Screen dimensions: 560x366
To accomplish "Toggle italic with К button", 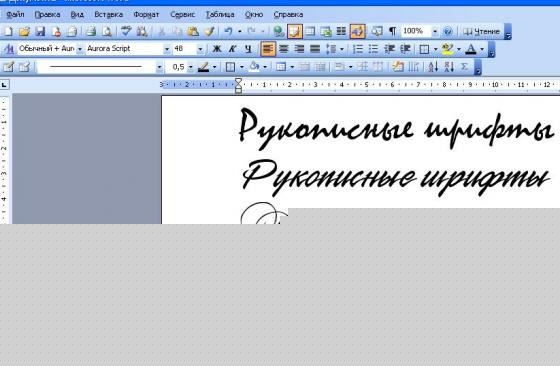I will 232,49.
